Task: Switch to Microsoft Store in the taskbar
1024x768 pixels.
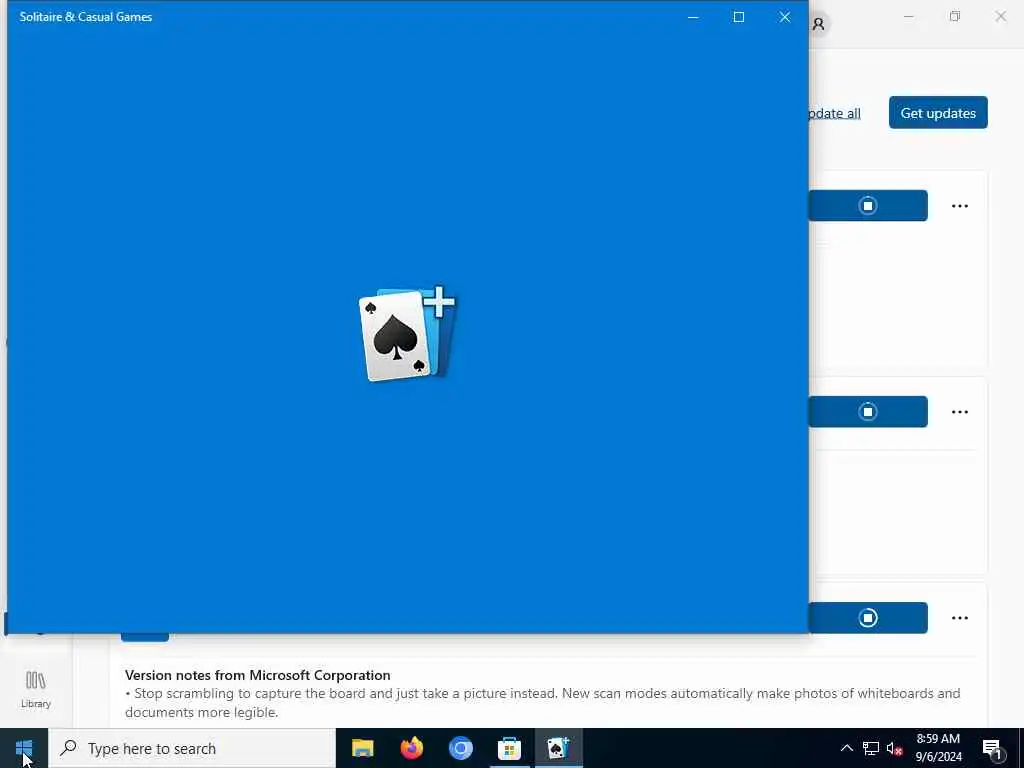Action: click(x=509, y=748)
